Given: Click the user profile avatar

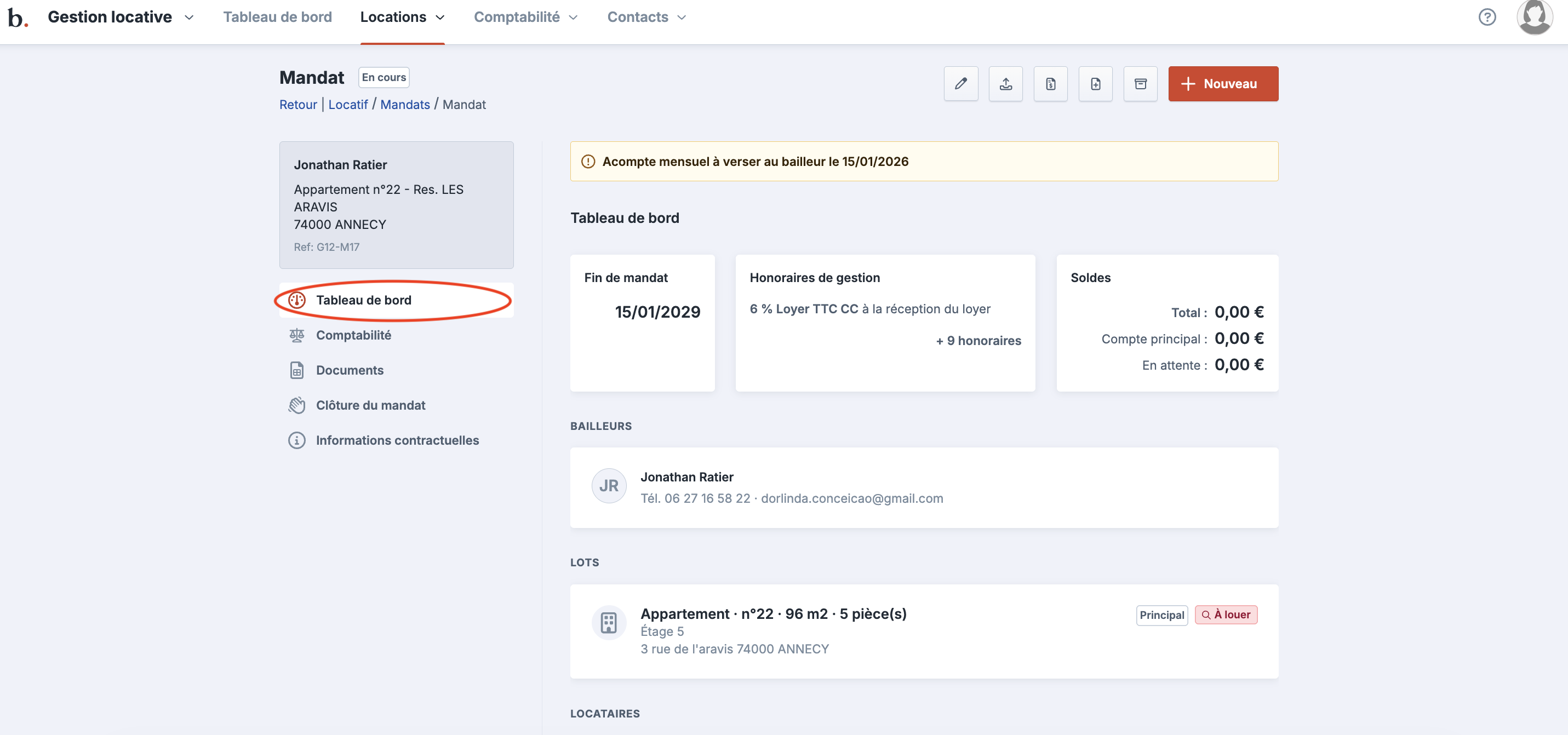Looking at the screenshot, I should (1534, 17).
